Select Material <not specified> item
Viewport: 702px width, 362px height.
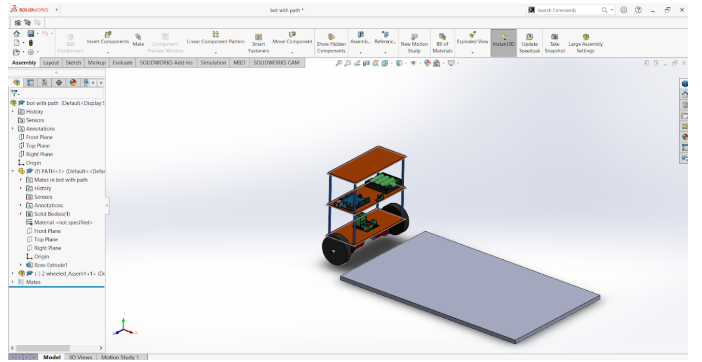point(63,222)
